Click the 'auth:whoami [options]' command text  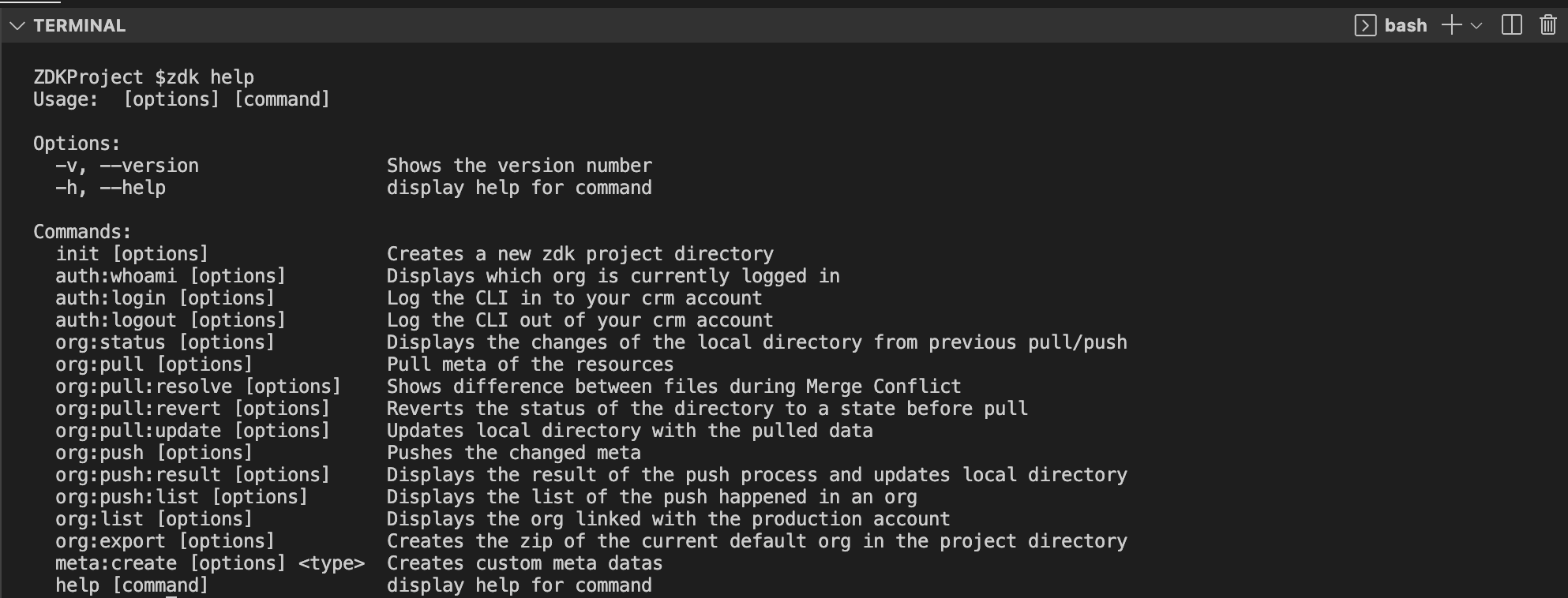coord(171,276)
